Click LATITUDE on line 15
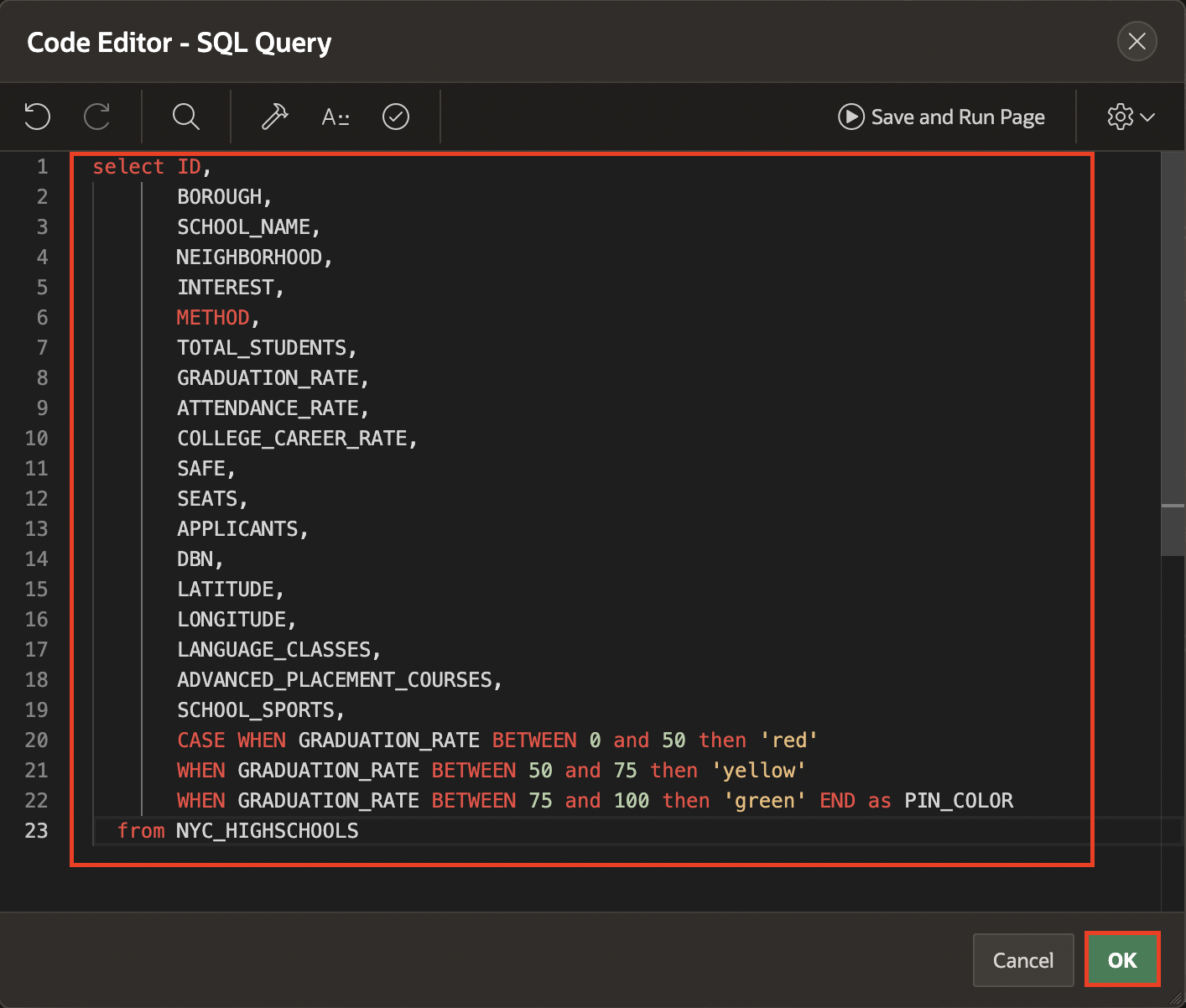The image size is (1186, 1008). tap(226, 590)
